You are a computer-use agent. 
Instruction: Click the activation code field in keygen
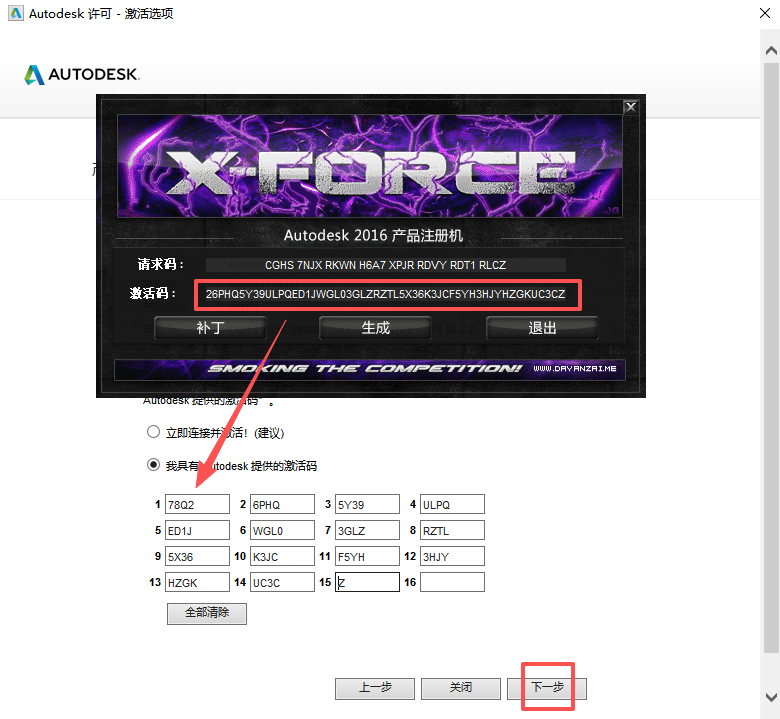coord(388,295)
